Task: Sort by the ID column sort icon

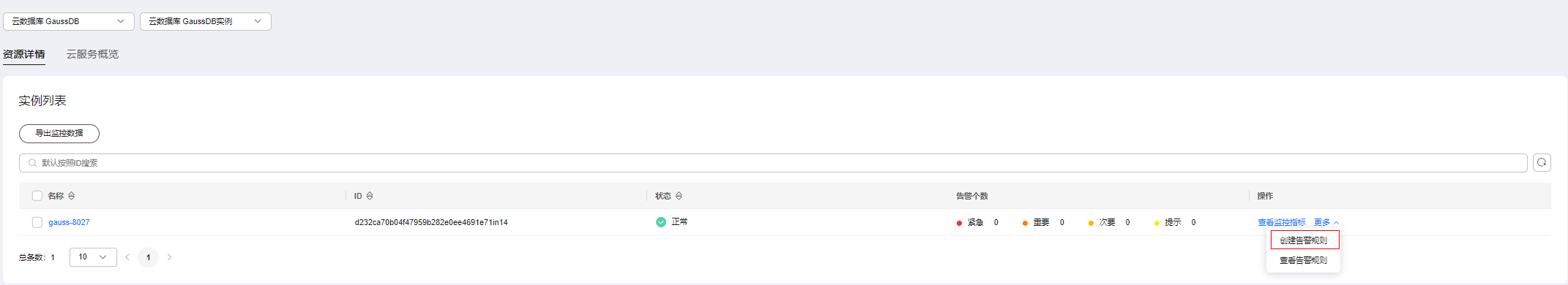Action: 370,196
